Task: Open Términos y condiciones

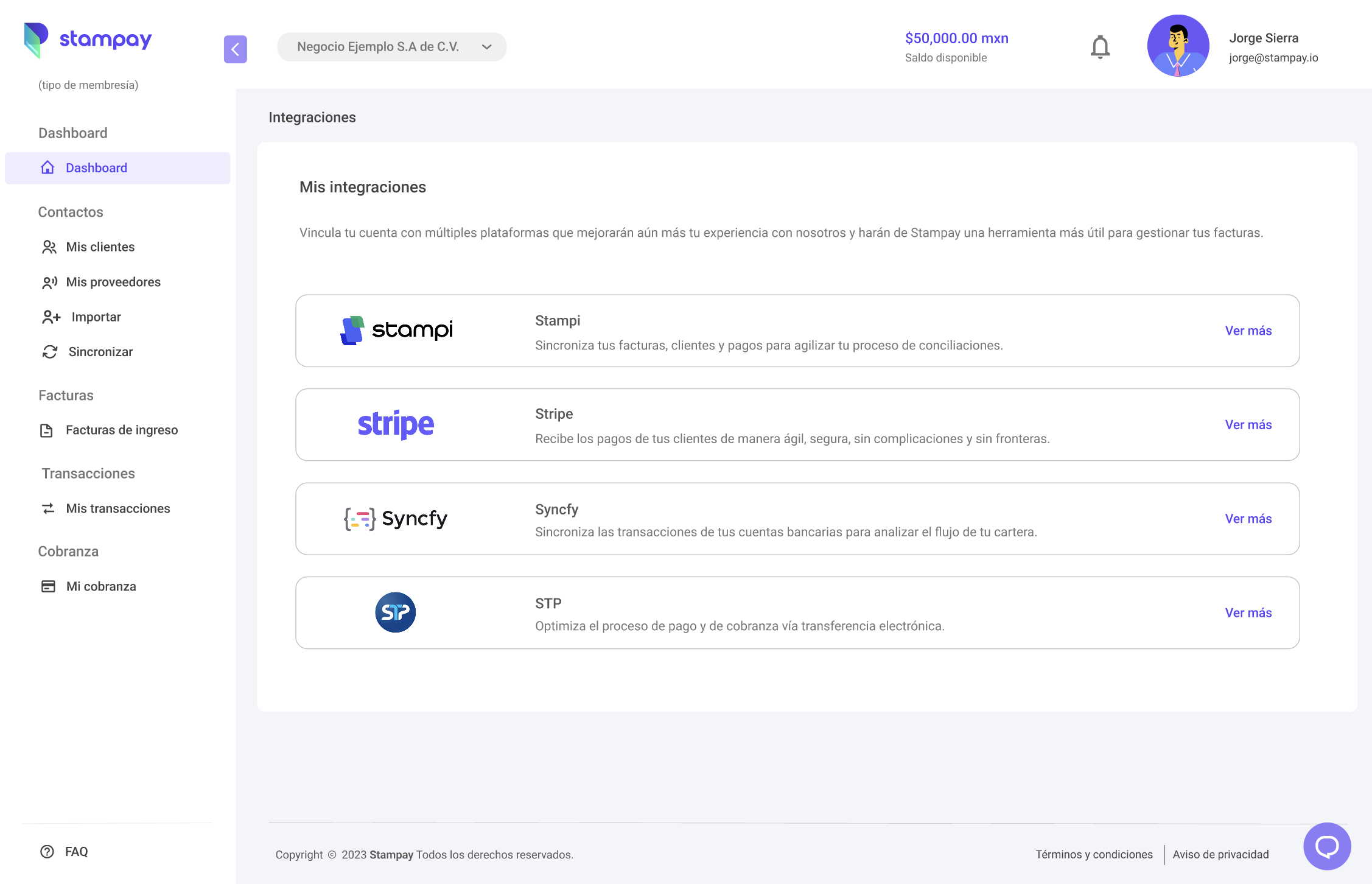Action: pyautogui.click(x=1093, y=854)
